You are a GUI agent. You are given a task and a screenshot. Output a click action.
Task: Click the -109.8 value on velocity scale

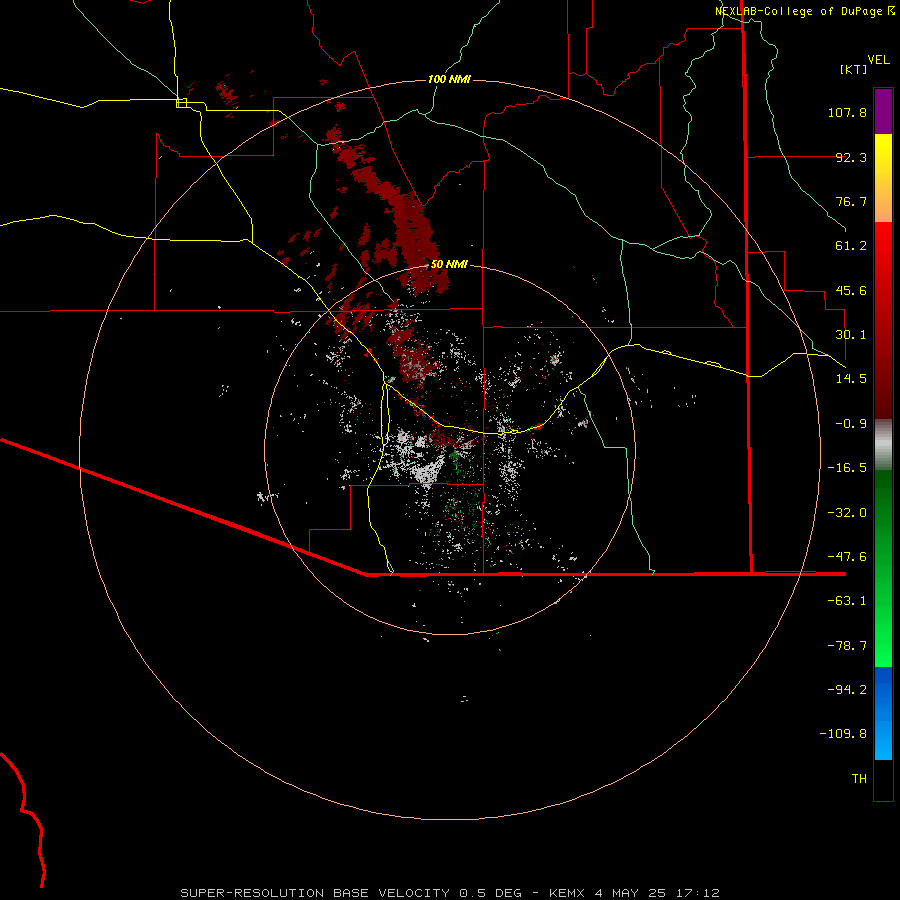(x=843, y=734)
